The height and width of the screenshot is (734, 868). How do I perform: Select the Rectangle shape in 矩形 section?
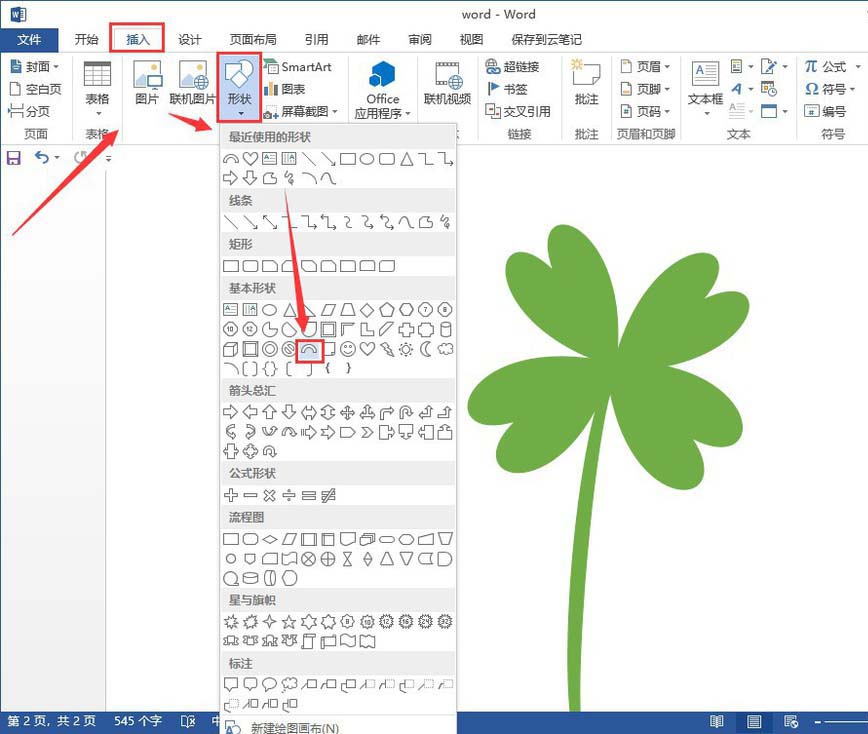[230, 266]
